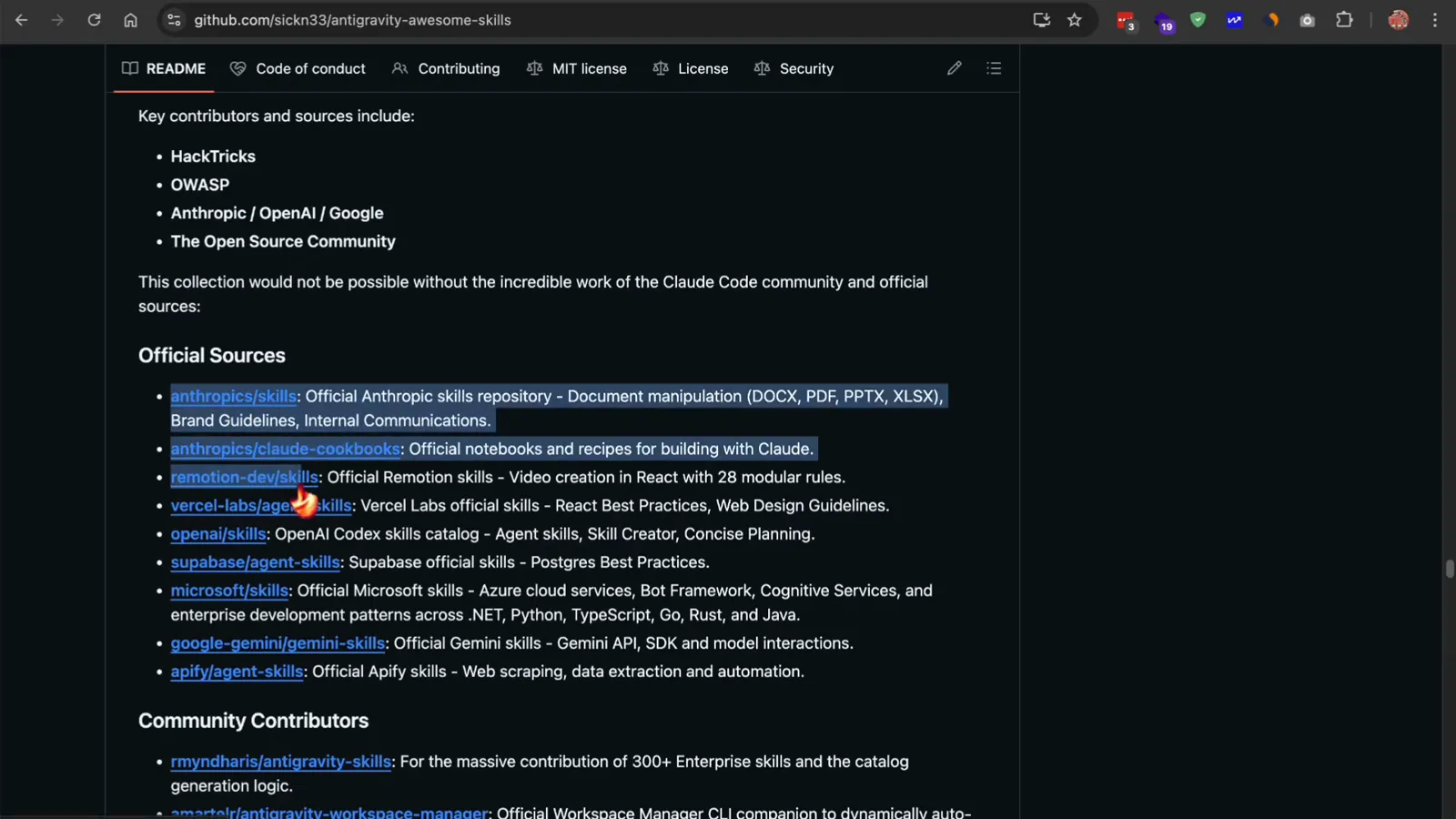Click the Official Sources heading
The width and height of the screenshot is (1456, 819).
[x=211, y=355]
